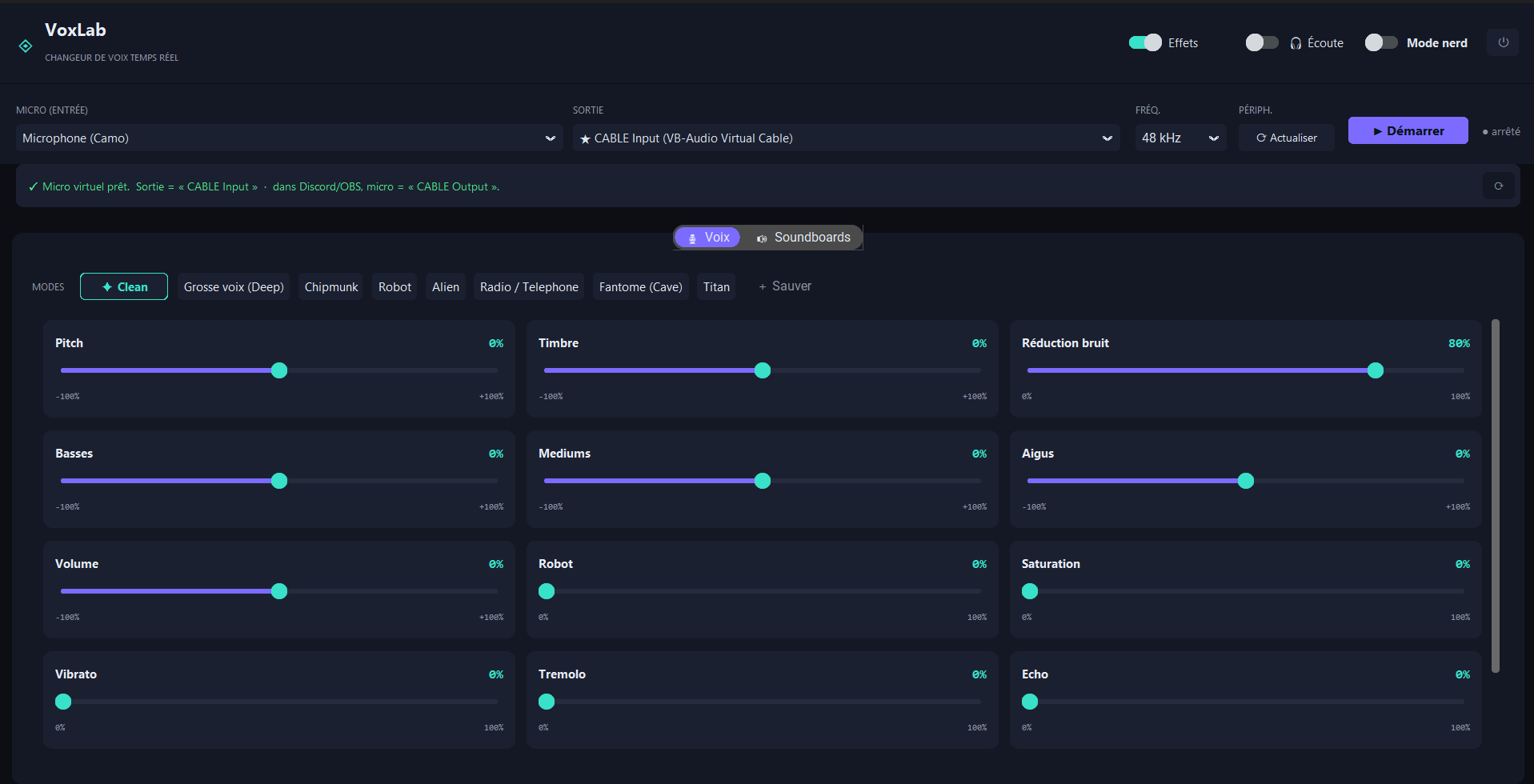This screenshot has width=1534, height=784.
Task: Click the power icon button
Action: pos(1503,42)
